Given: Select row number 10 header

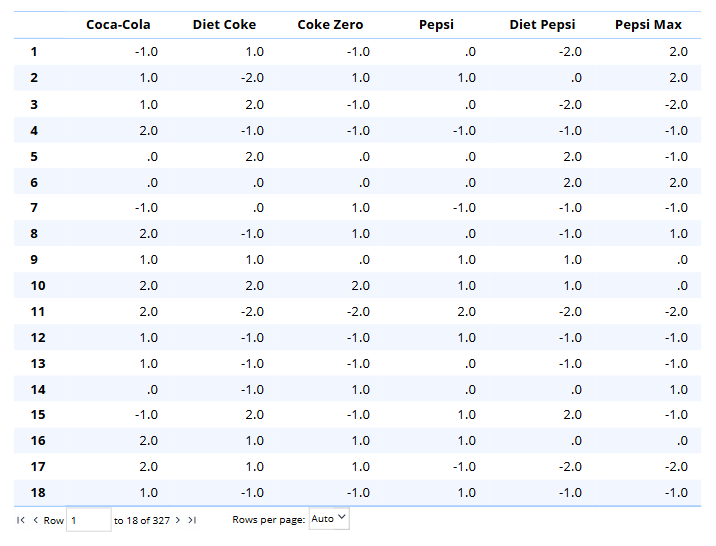Looking at the screenshot, I should (37, 286).
